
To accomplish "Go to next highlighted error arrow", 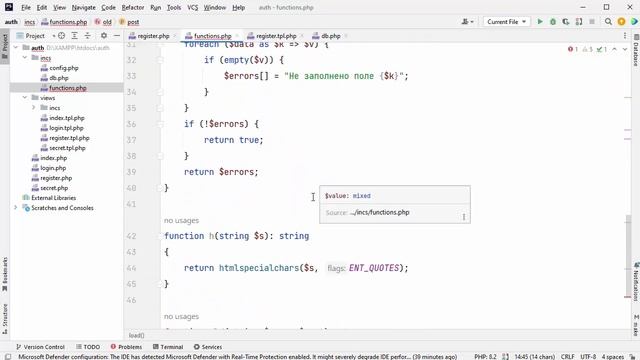I will (624, 49).
